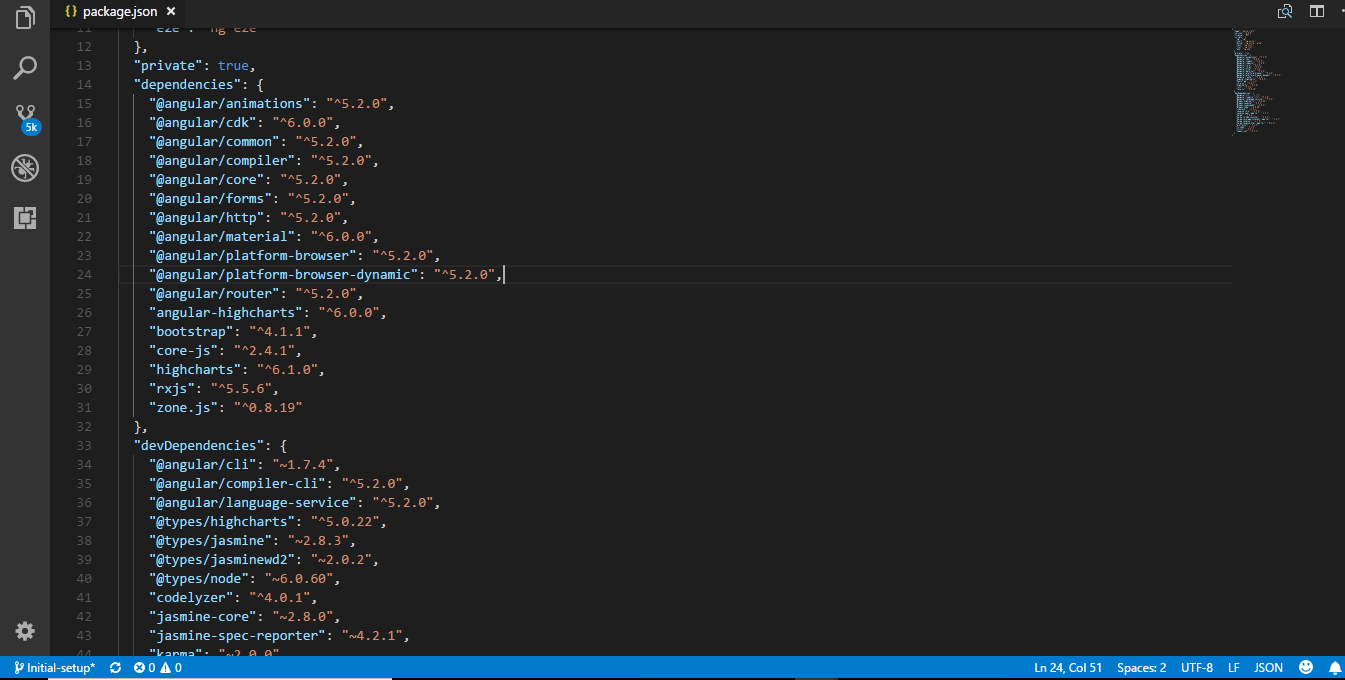Open the Explorer view in the activity bar
1345x680 pixels.
click(x=25, y=18)
